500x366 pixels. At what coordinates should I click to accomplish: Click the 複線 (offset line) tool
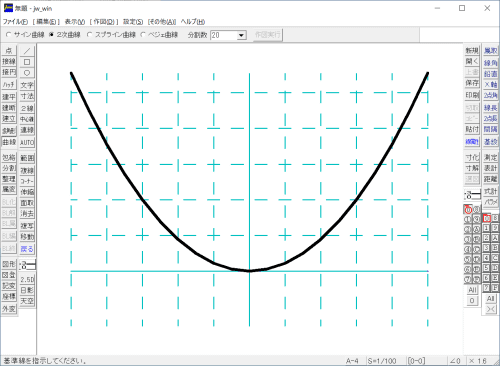(27, 171)
